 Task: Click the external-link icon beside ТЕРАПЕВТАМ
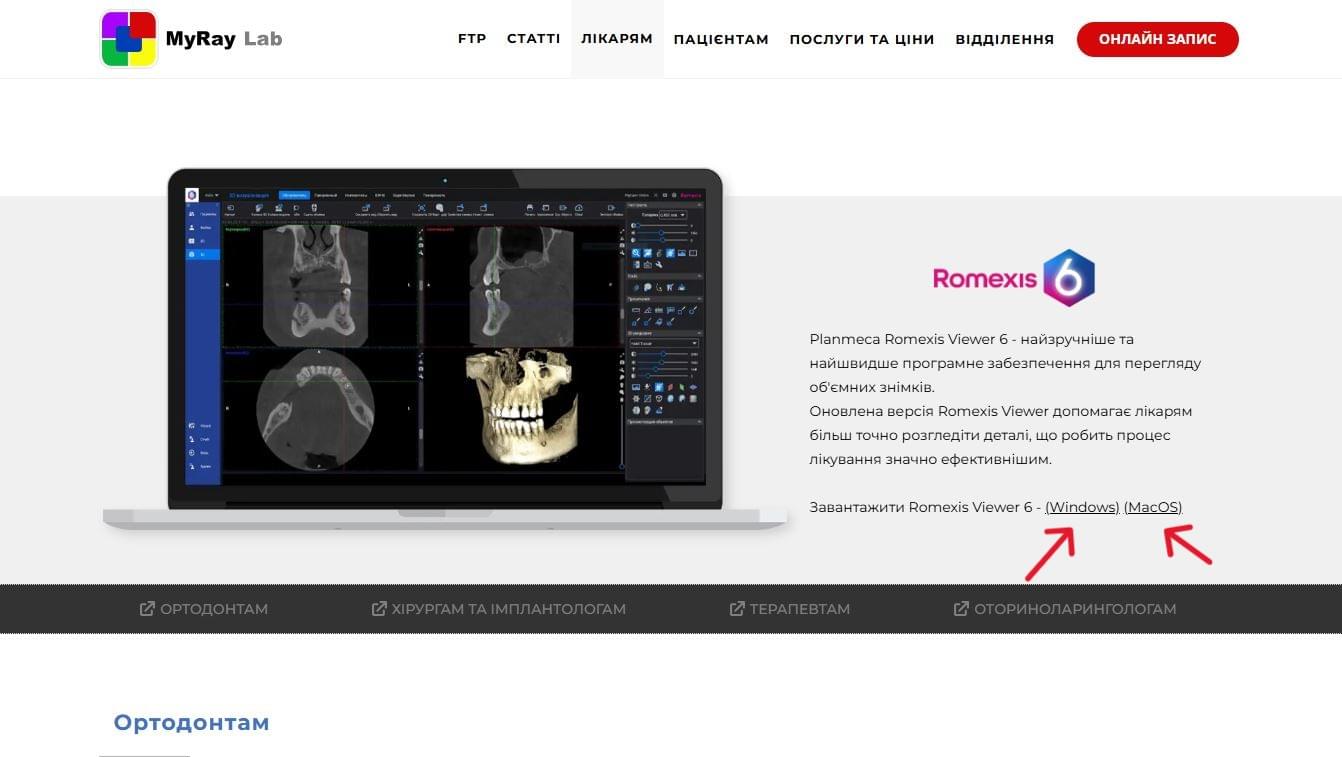[x=737, y=609]
